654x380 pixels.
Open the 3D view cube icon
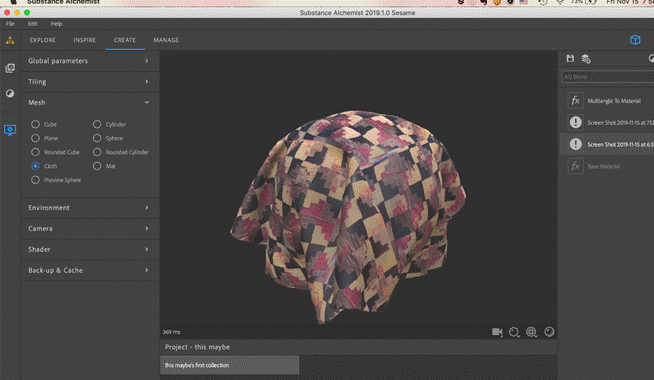pyautogui.click(x=635, y=40)
